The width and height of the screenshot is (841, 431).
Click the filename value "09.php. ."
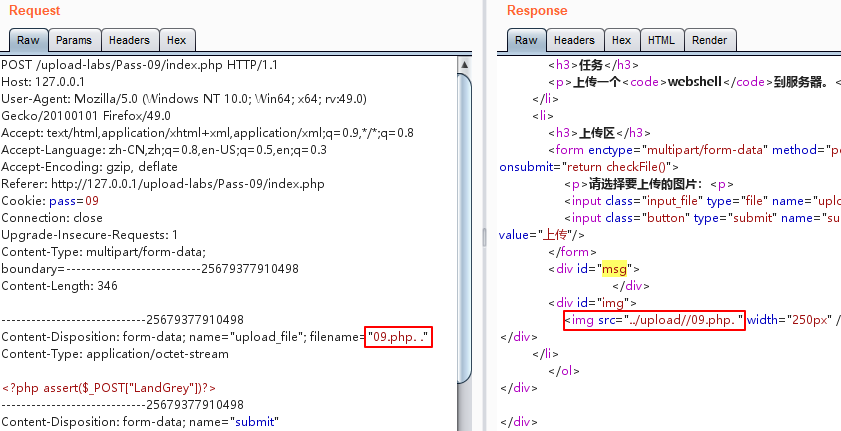[398, 337]
